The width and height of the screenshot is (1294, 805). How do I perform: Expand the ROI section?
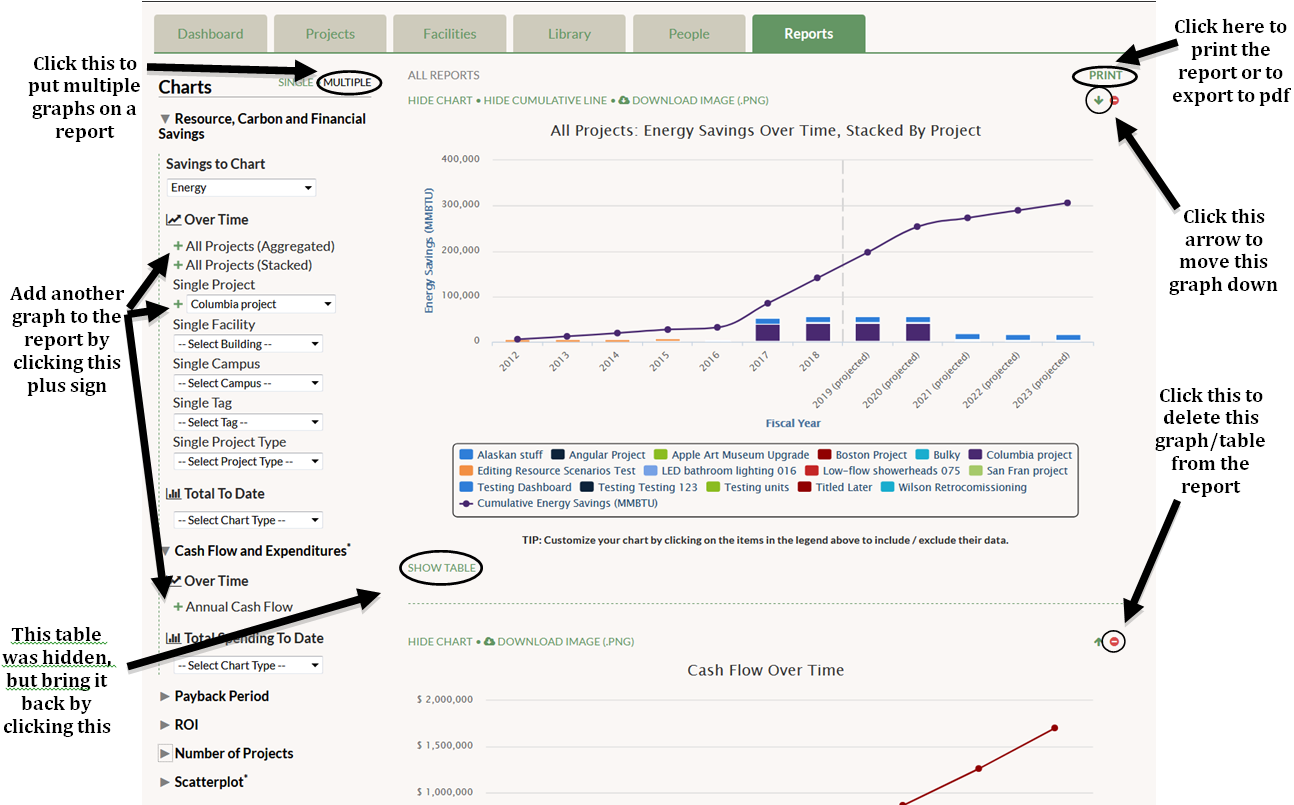(165, 725)
